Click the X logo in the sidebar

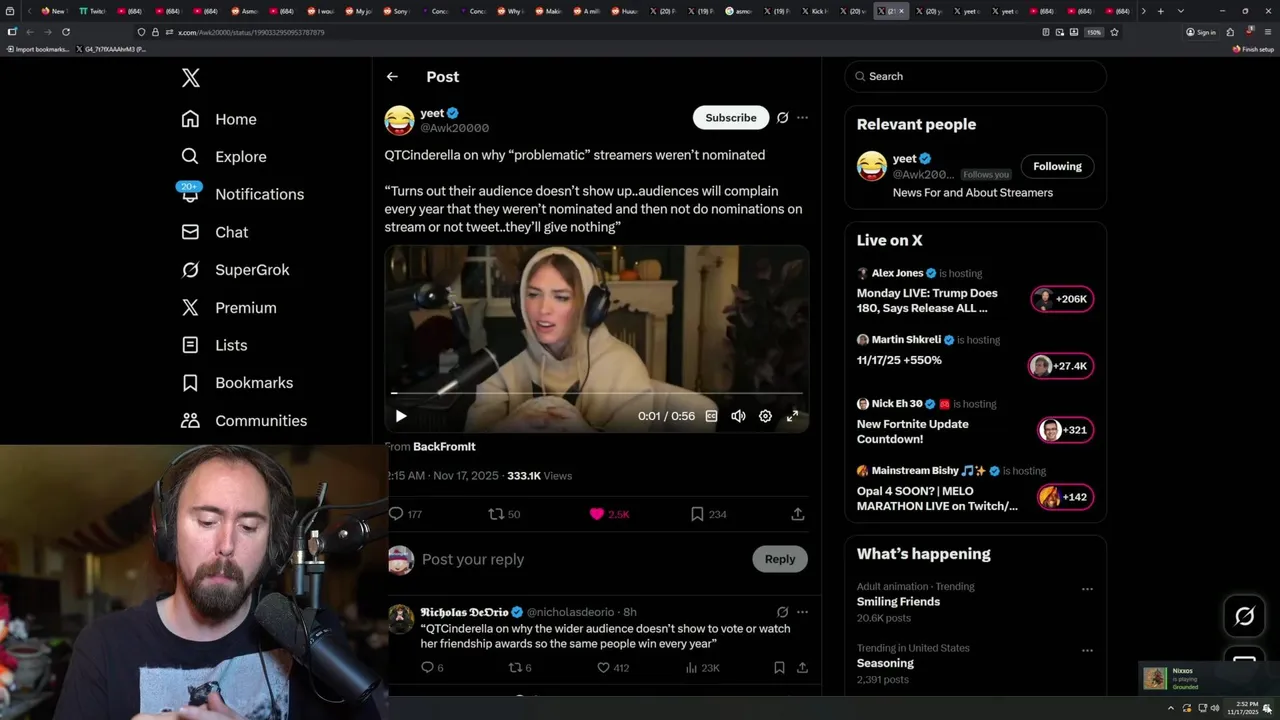coord(190,78)
